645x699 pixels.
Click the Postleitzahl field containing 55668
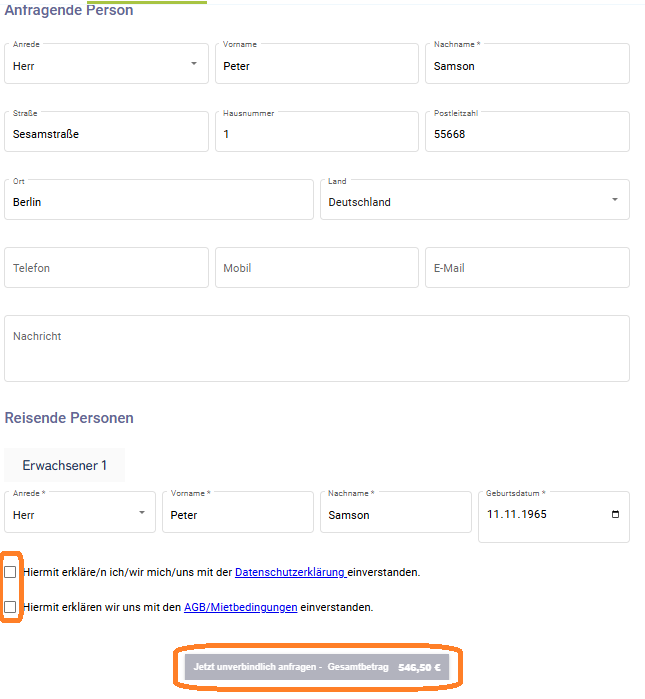527,132
